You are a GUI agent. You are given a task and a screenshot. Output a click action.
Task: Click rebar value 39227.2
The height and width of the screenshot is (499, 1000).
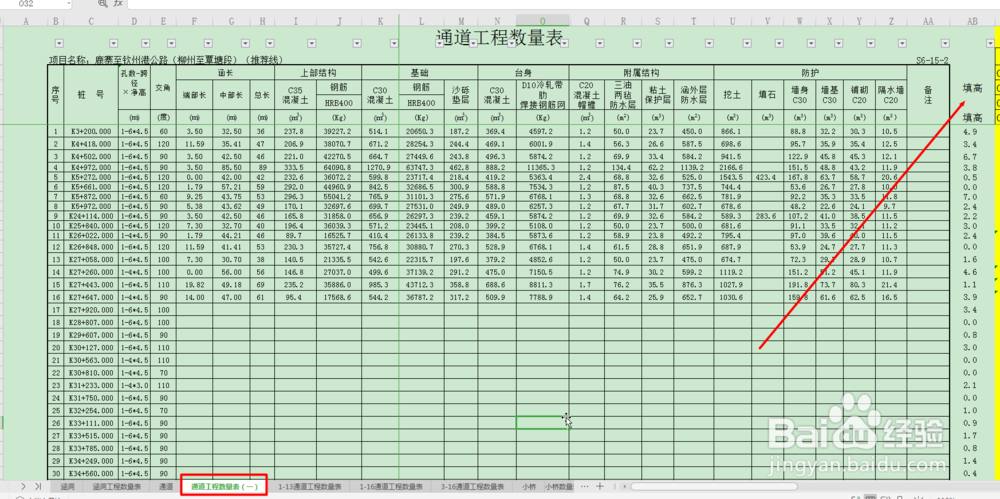coord(338,131)
